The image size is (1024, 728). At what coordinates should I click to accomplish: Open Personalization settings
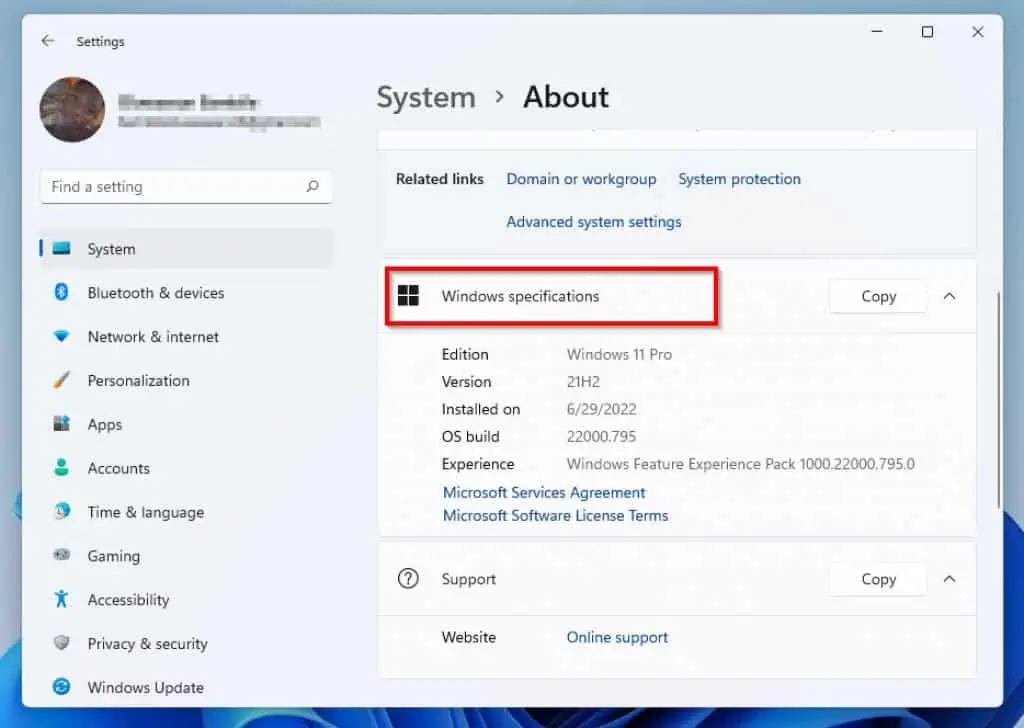pyautogui.click(x=186, y=381)
